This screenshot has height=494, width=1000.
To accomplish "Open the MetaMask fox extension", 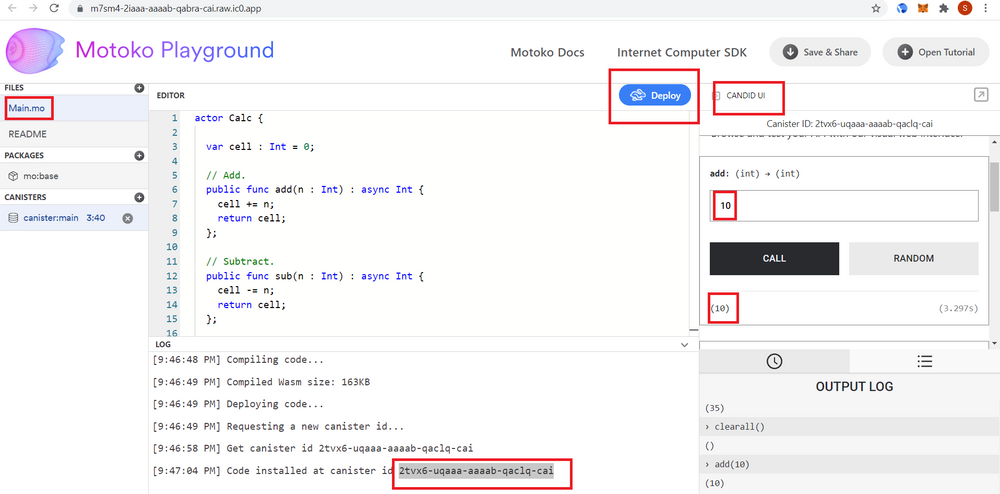I will (922, 9).
